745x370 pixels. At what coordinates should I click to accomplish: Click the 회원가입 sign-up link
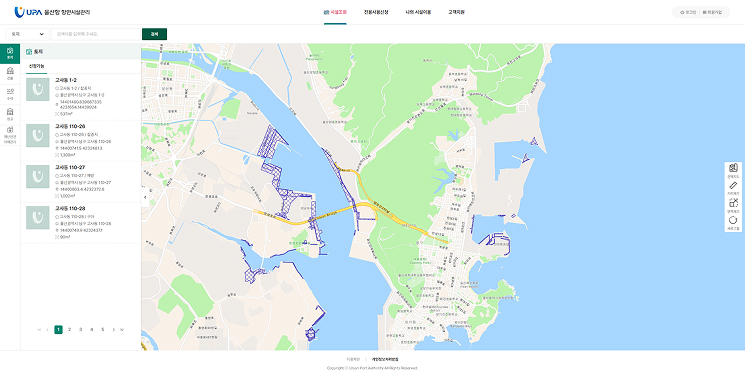point(712,12)
